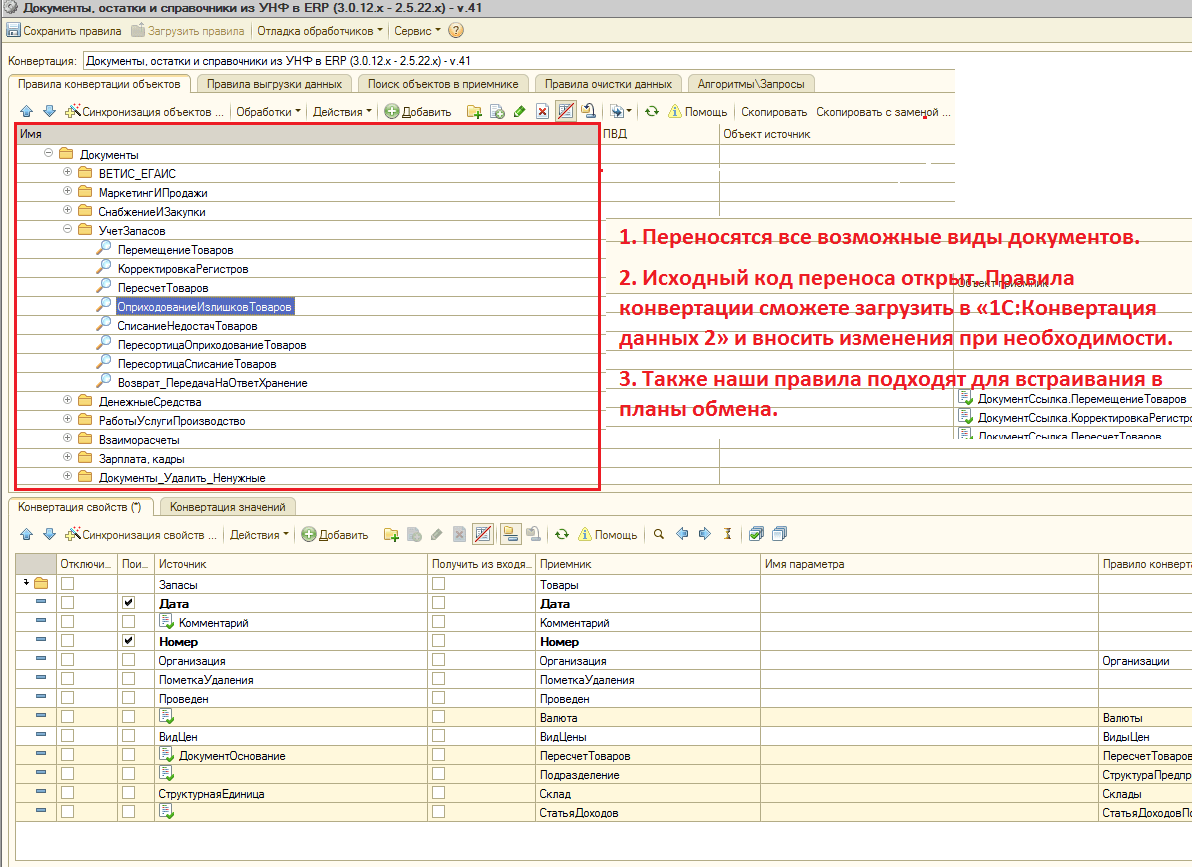Click Добавить in the properties toolbar
The height and width of the screenshot is (867, 1192).
tap(335, 535)
